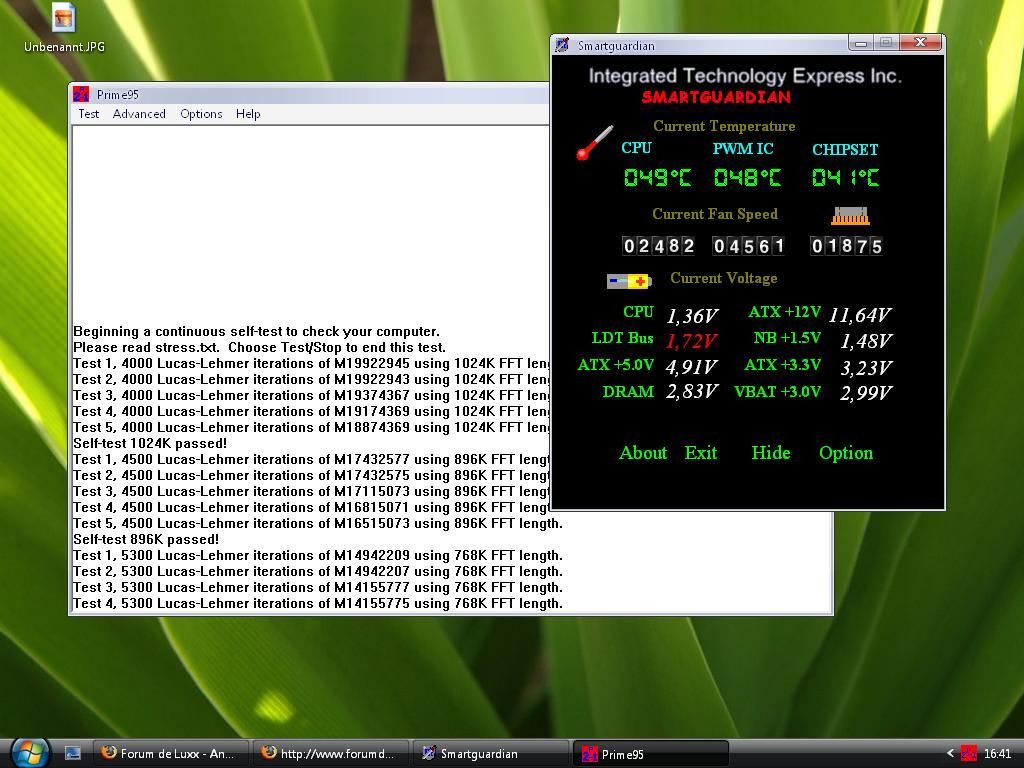Click Exit in Smartguardian
Image resolution: width=1024 pixels, height=768 pixels.
coord(701,453)
